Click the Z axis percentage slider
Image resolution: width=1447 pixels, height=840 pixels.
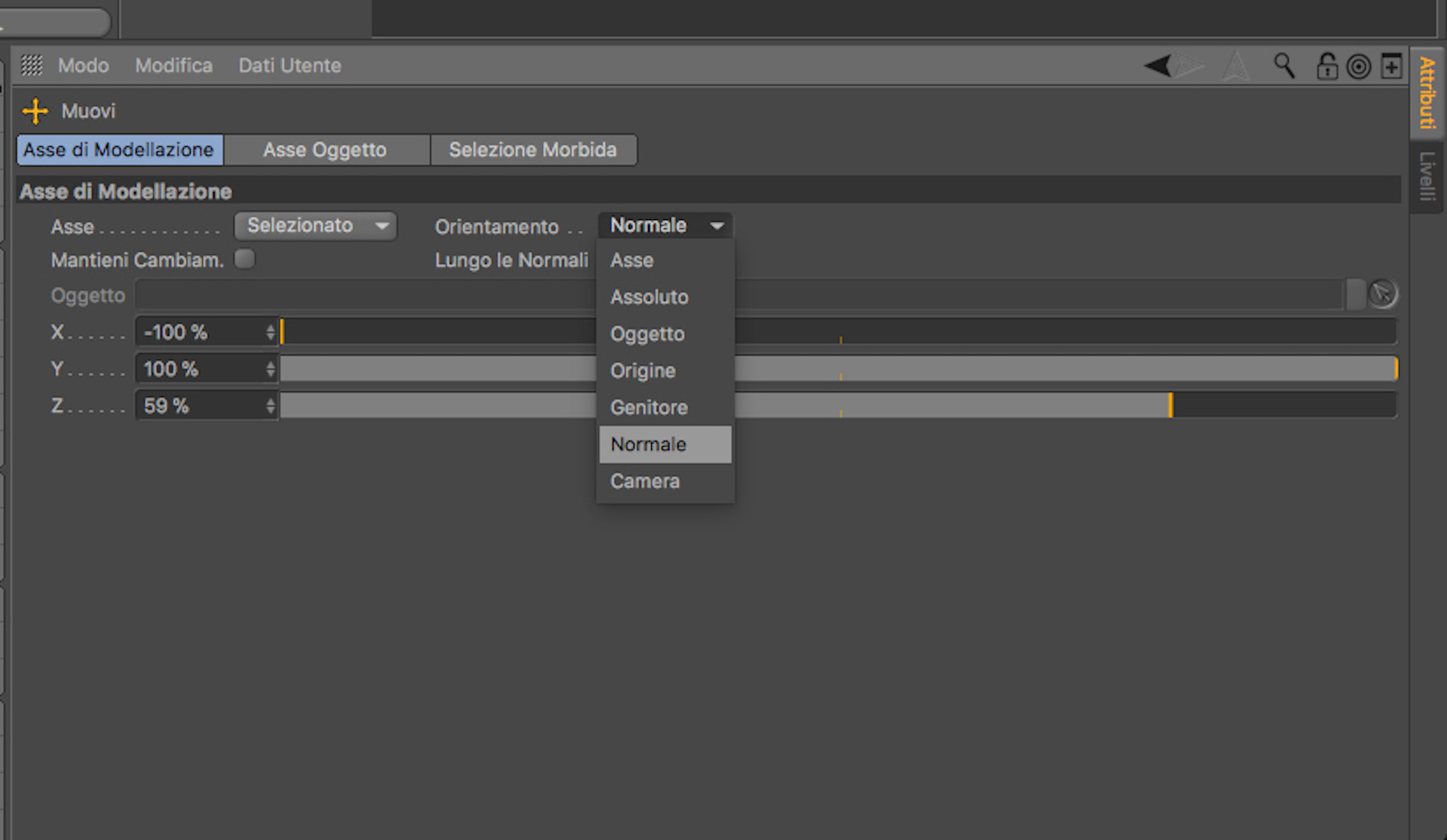[x=980, y=405]
